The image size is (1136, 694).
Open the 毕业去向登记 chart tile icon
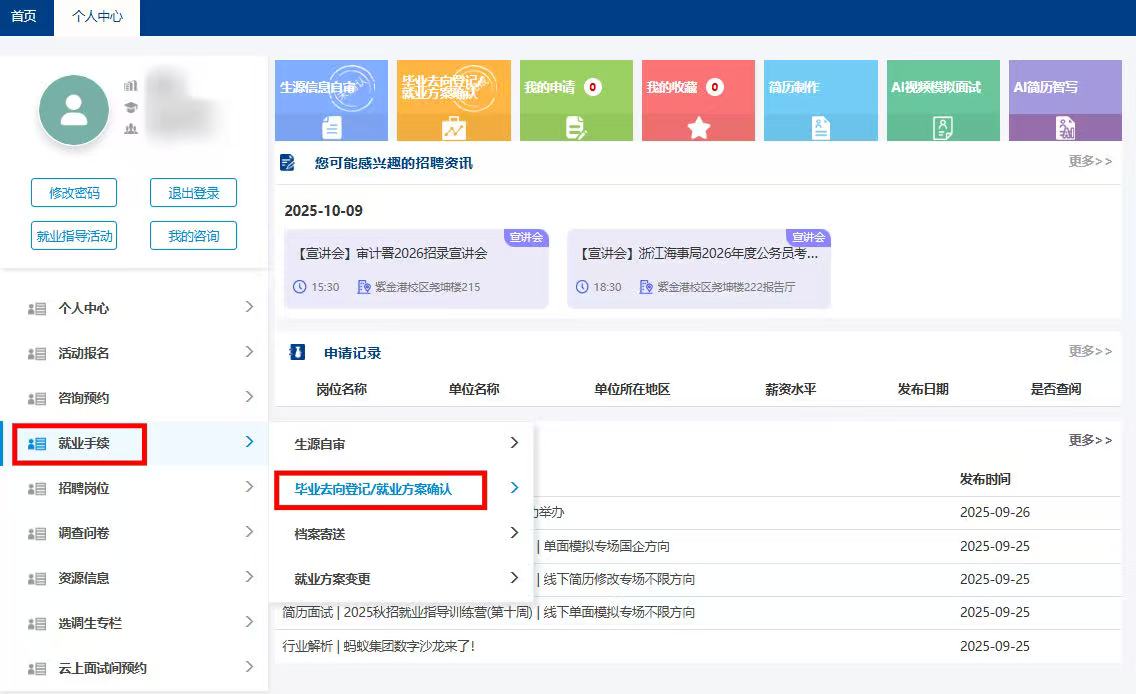point(454,127)
